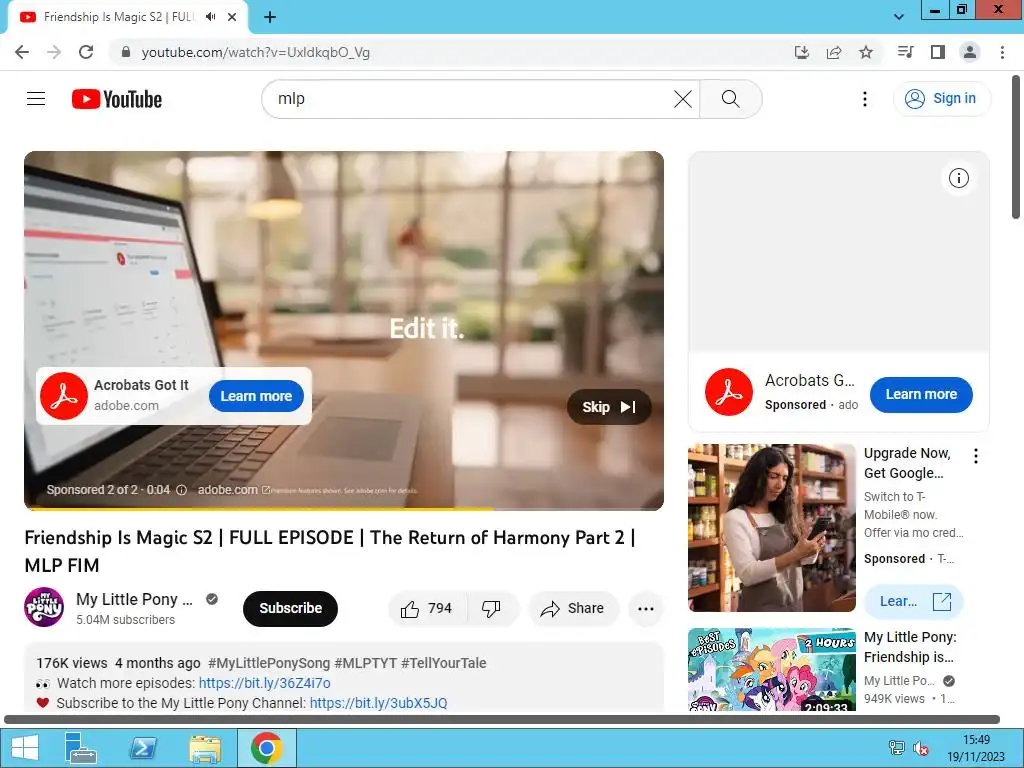
Task: Click the video ad progress bar
Action: pos(344,508)
